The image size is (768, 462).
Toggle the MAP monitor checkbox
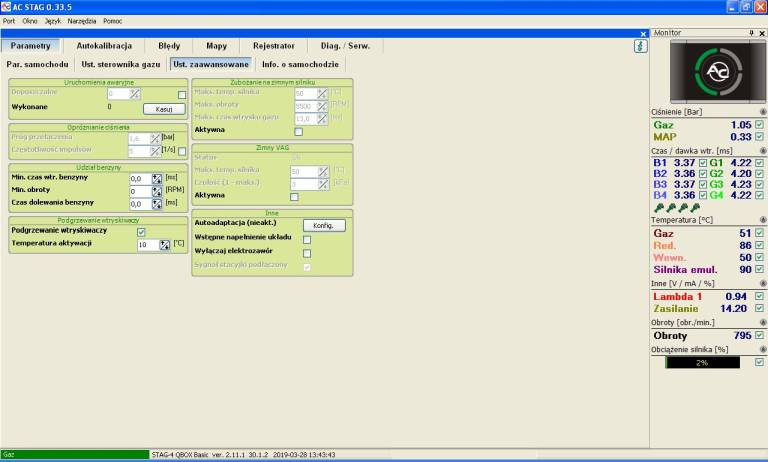pyautogui.click(x=759, y=136)
